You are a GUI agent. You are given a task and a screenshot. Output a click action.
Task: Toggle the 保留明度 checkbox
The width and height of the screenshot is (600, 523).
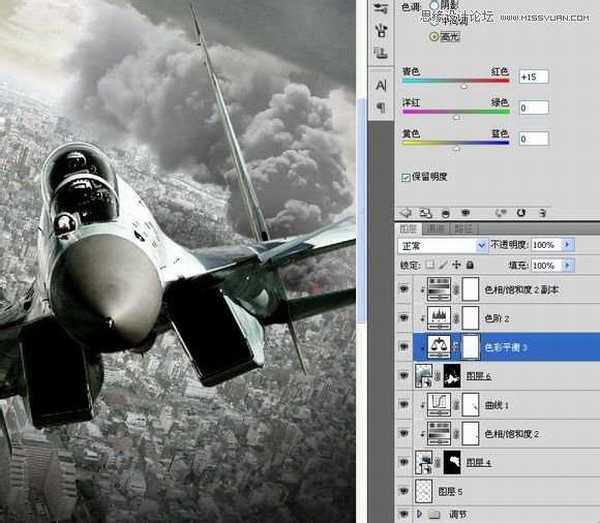405,177
